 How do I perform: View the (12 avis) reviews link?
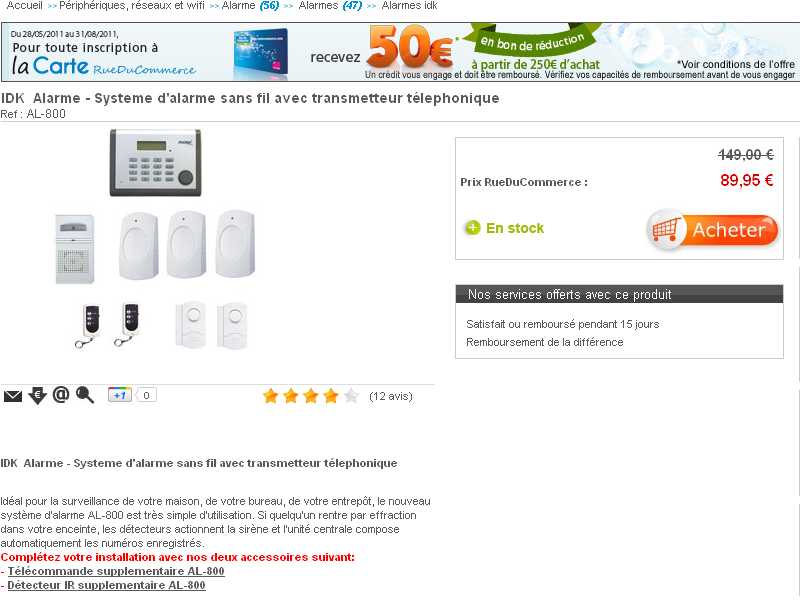(x=391, y=396)
